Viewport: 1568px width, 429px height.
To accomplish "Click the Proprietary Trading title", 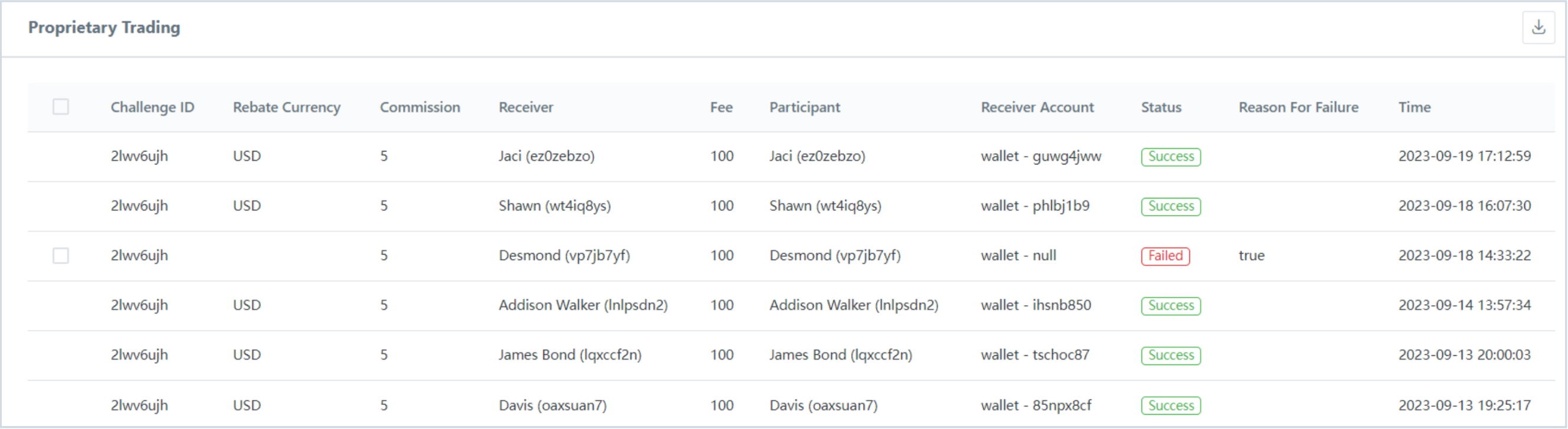I will click(104, 27).
